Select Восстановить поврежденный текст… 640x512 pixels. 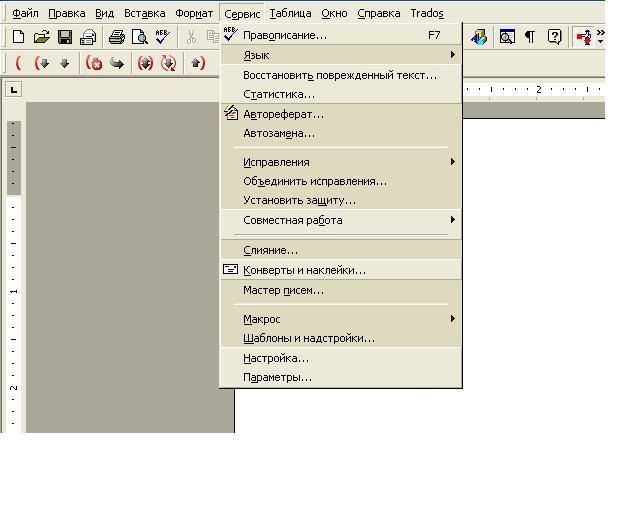pos(341,75)
